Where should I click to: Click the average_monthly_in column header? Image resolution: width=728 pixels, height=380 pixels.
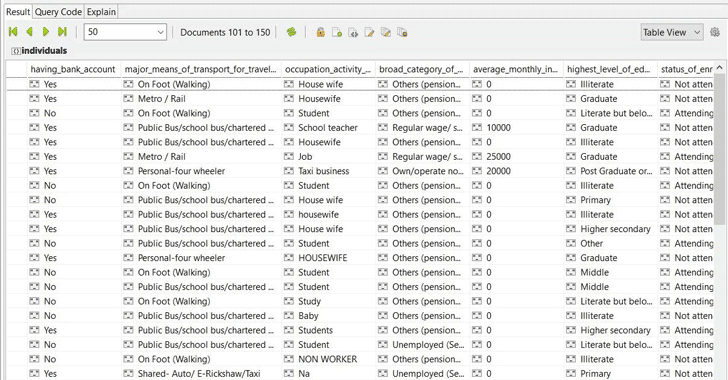pos(516,69)
